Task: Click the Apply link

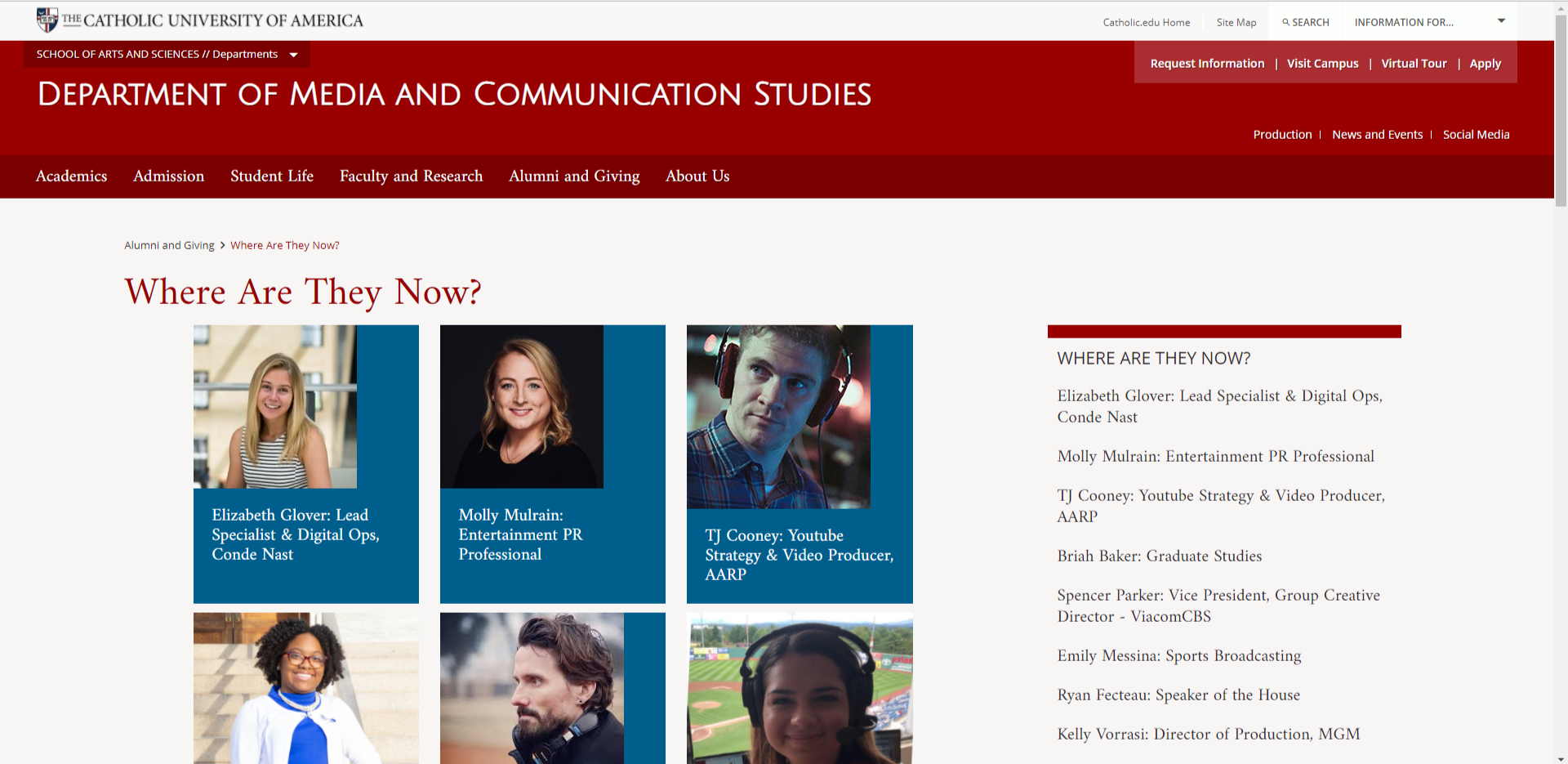Action: pyautogui.click(x=1485, y=64)
